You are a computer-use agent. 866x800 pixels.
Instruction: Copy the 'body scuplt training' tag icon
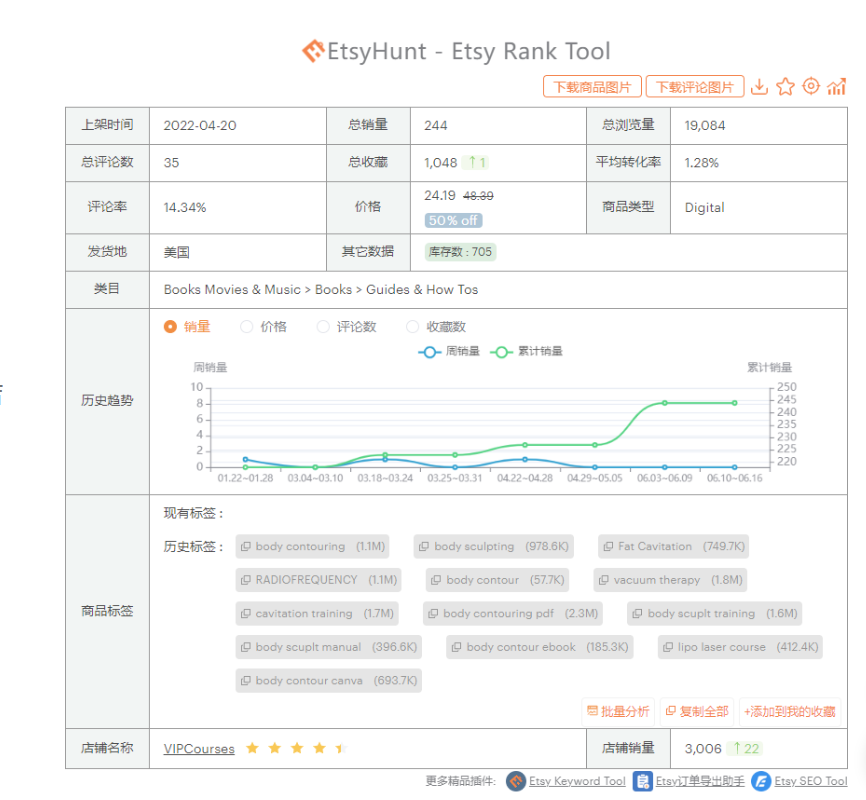637,613
